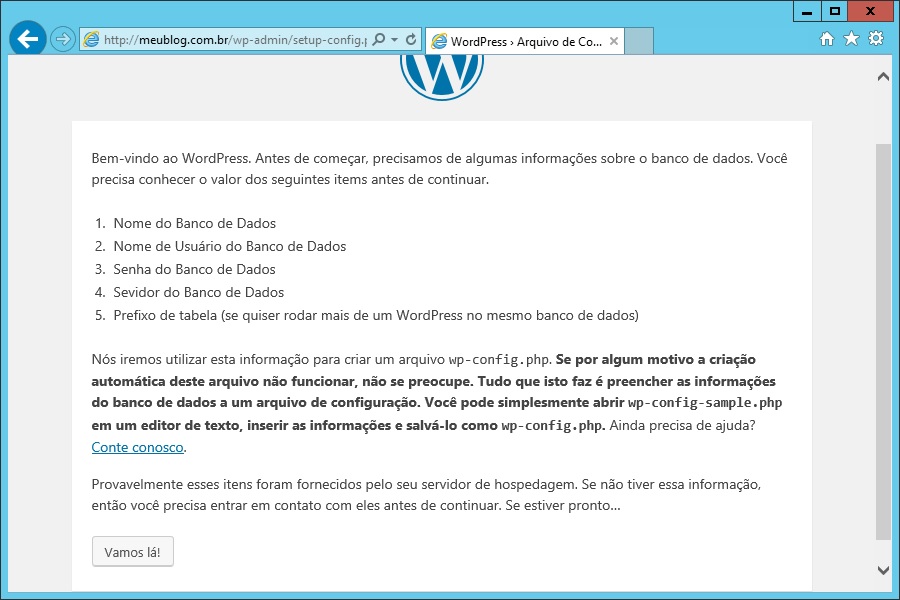
Task: Open a new blank tab
Action: coord(639,41)
